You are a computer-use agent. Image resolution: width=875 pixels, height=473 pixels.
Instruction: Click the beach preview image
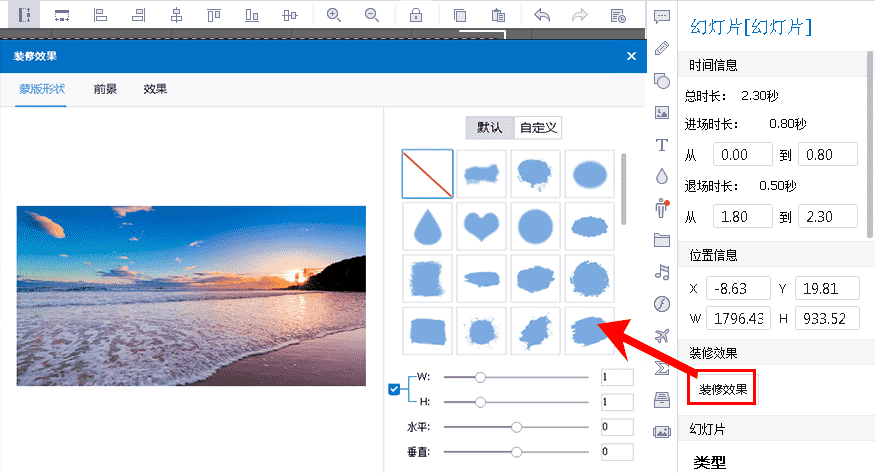191,296
